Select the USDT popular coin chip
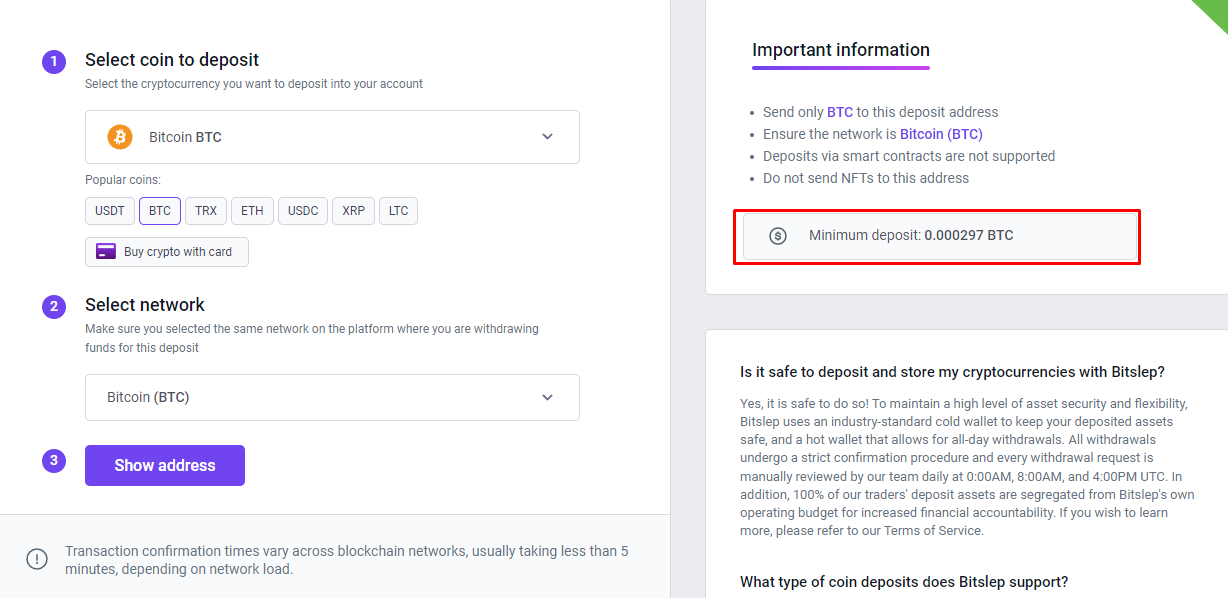This screenshot has height=598, width=1228. point(110,211)
